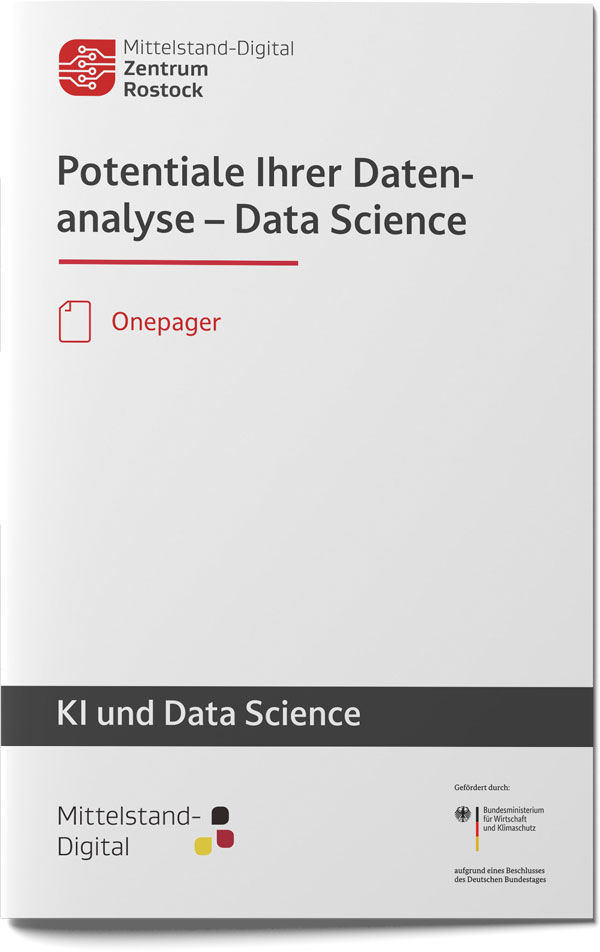Click the red circuit-board logo icon
Screen dimensions: 600x952
pyautogui.click(x=85, y=68)
